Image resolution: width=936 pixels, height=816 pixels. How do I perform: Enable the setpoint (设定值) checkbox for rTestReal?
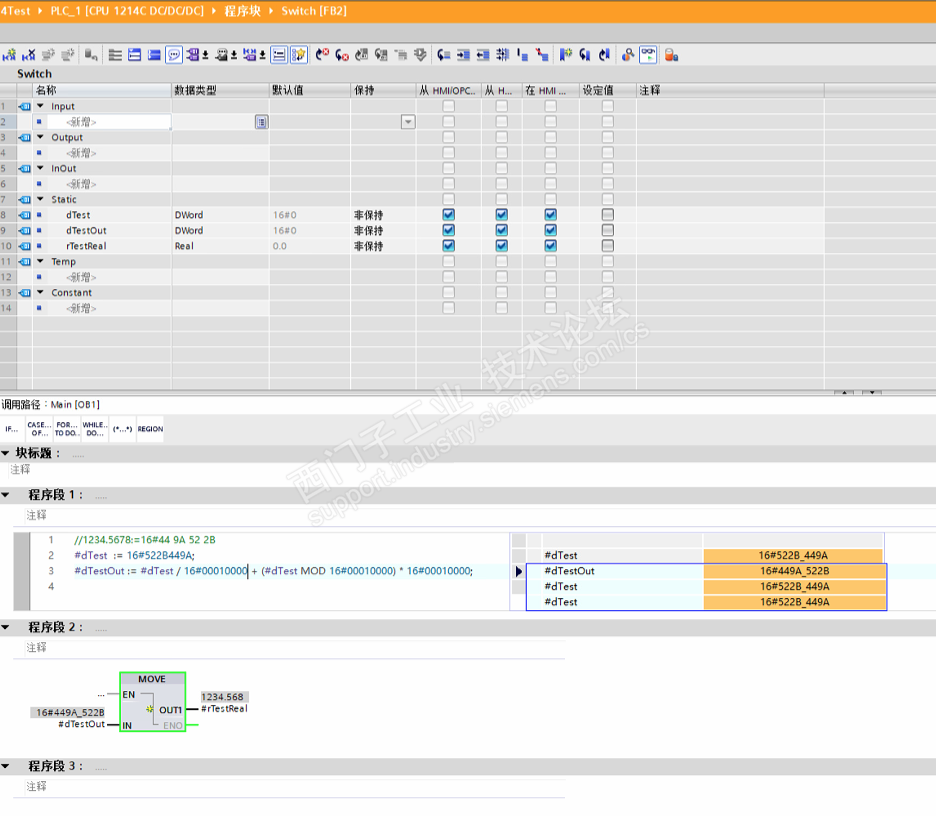(607, 246)
